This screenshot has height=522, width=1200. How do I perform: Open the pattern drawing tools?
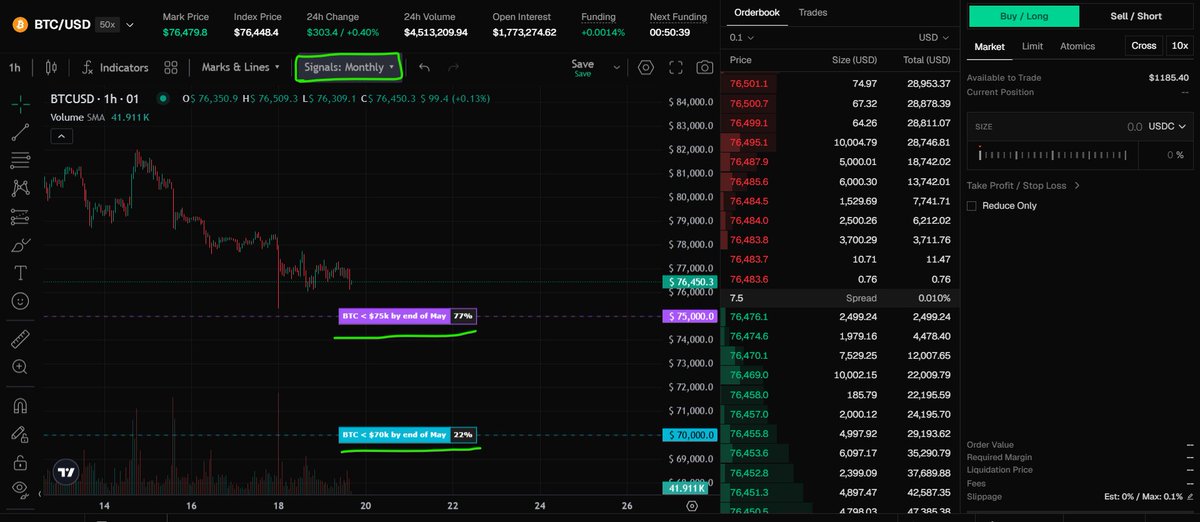20,188
